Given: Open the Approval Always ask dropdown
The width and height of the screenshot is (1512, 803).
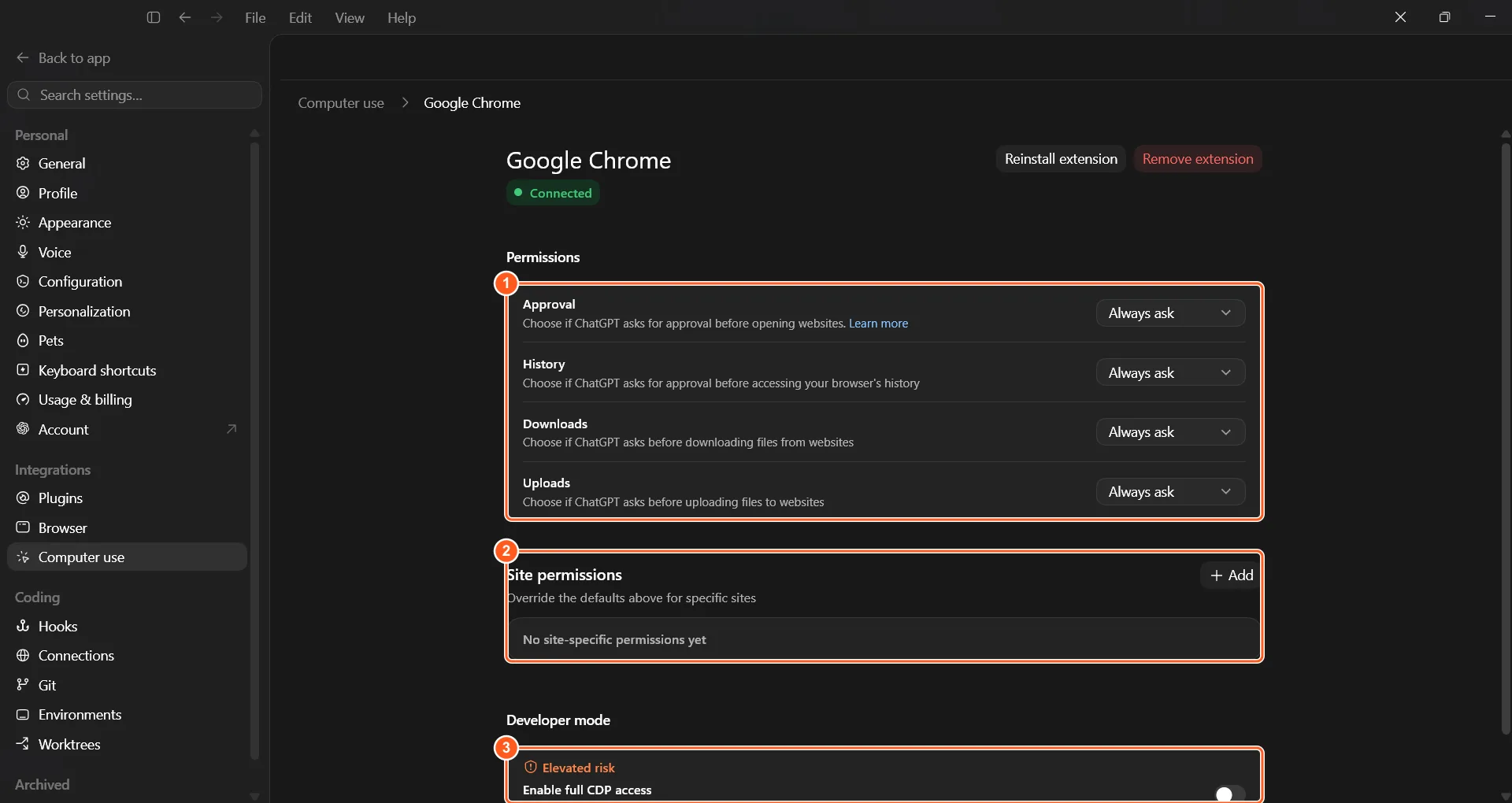Looking at the screenshot, I should pos(1170,313).
